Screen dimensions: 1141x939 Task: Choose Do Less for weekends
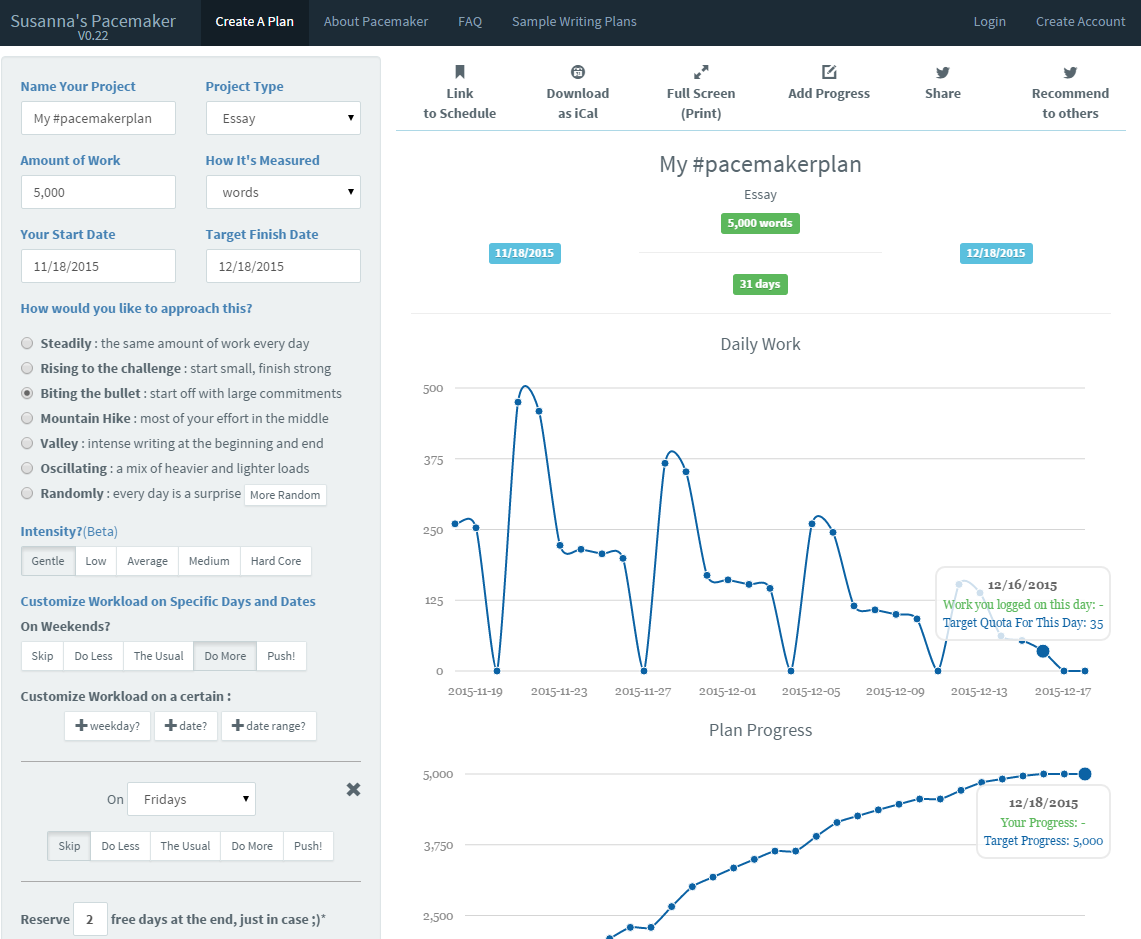94,656
